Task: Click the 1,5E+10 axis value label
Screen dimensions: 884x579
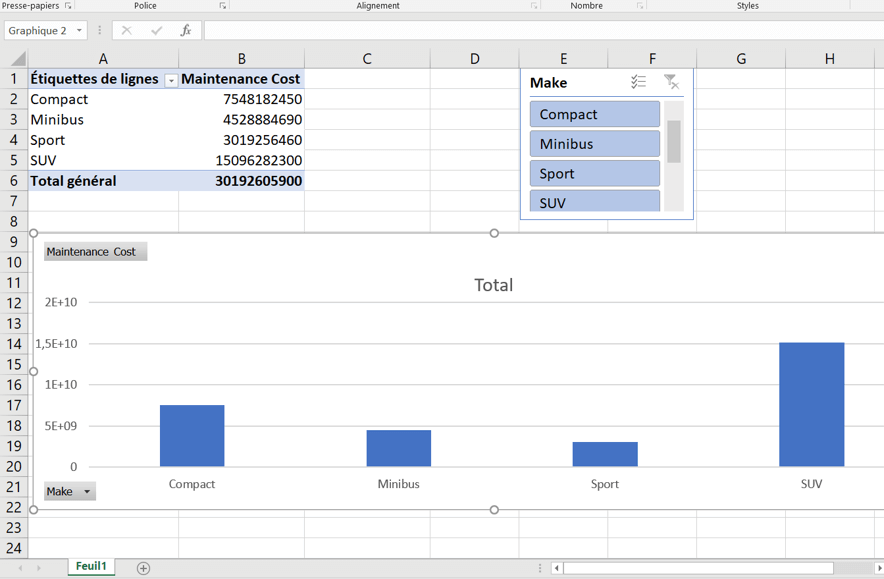Action: 56,343
